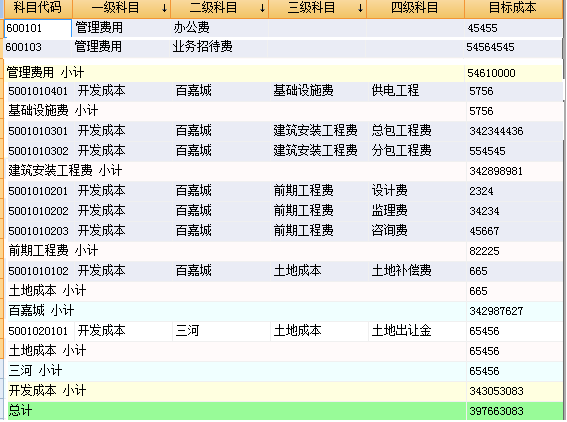
Task: Select the 办公费 cell
Action: pyautogui.click(x=219, y=28)
